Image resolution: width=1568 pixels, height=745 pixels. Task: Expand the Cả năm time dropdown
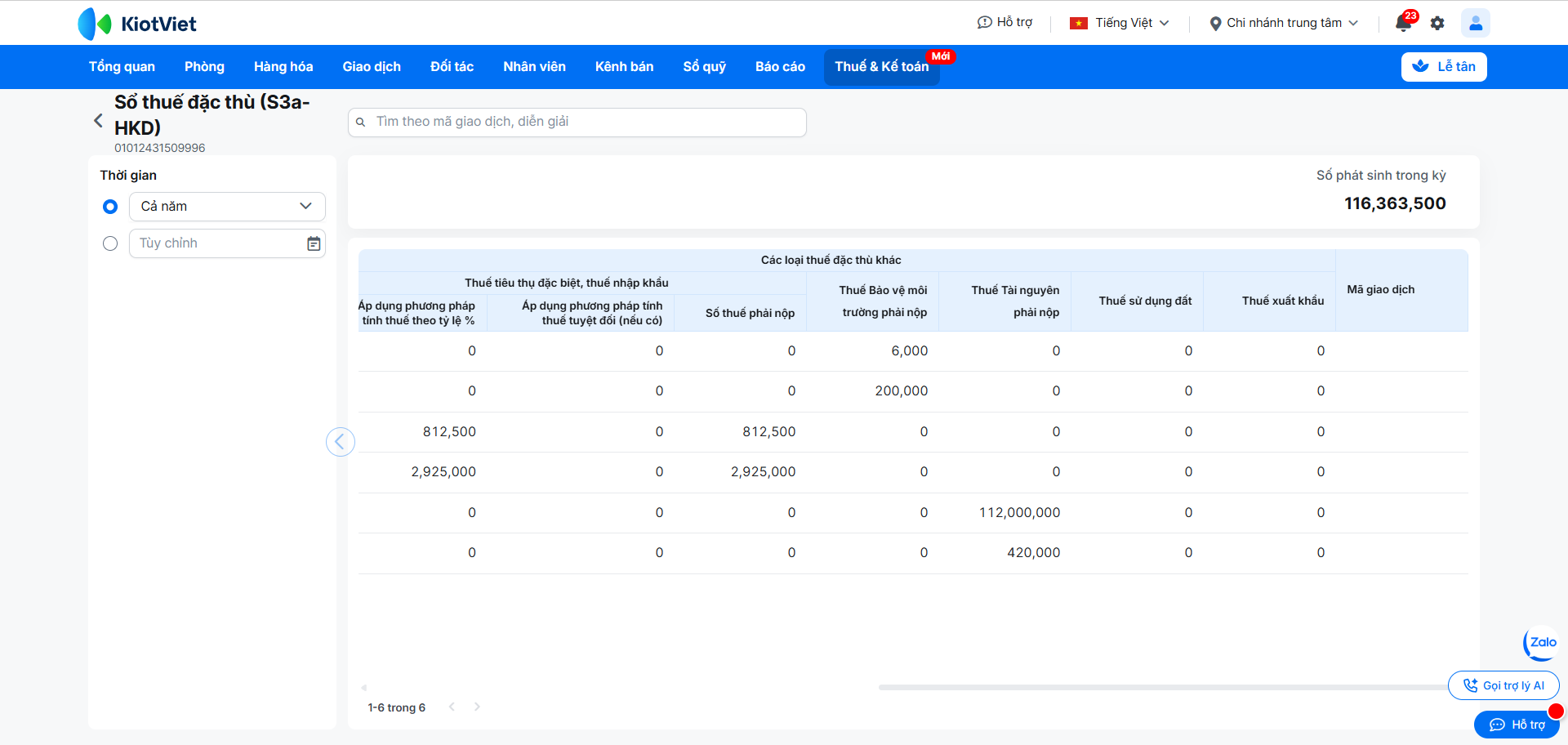point(227,207)
